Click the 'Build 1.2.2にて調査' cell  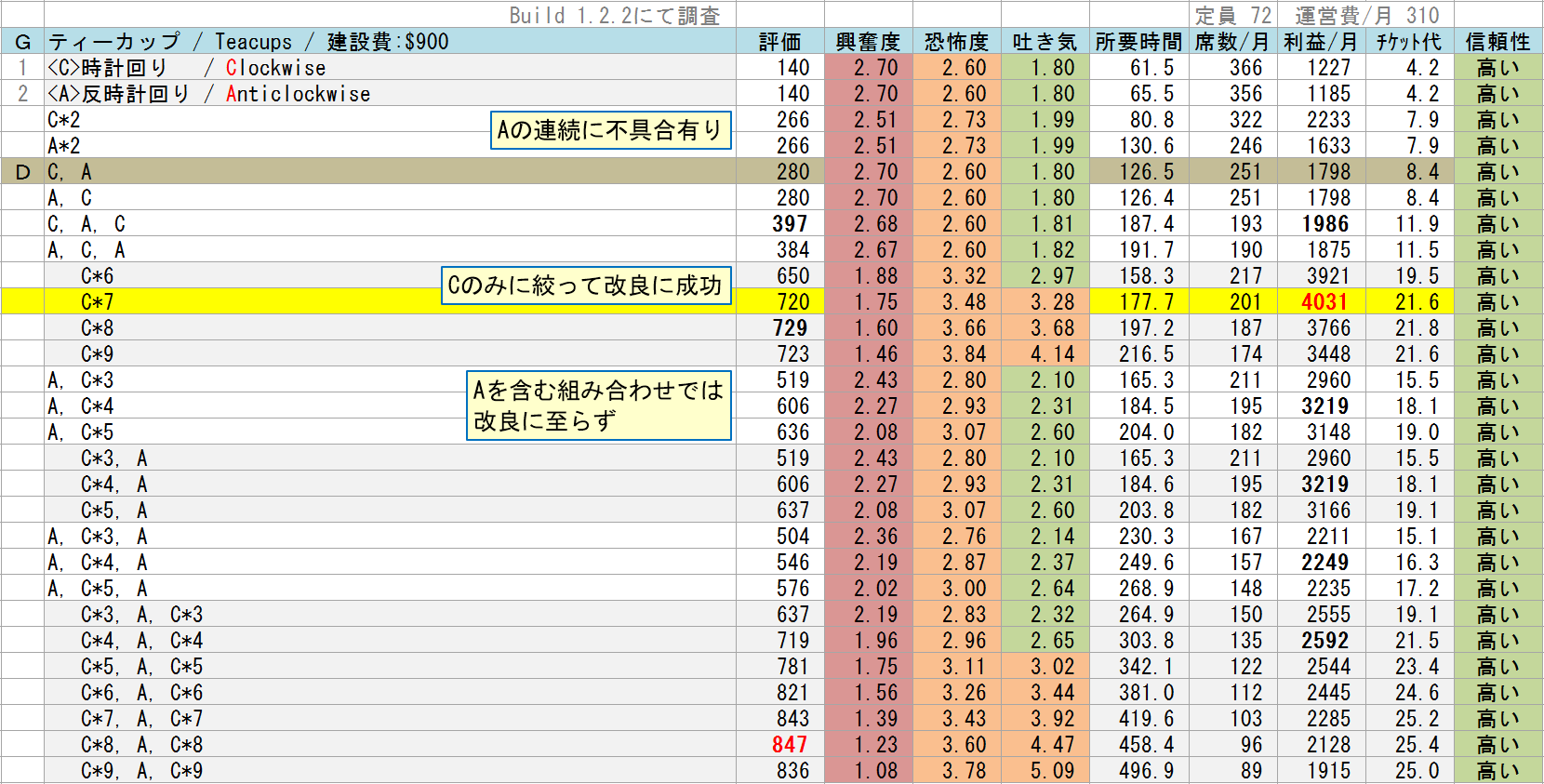[x=615, y=16]
